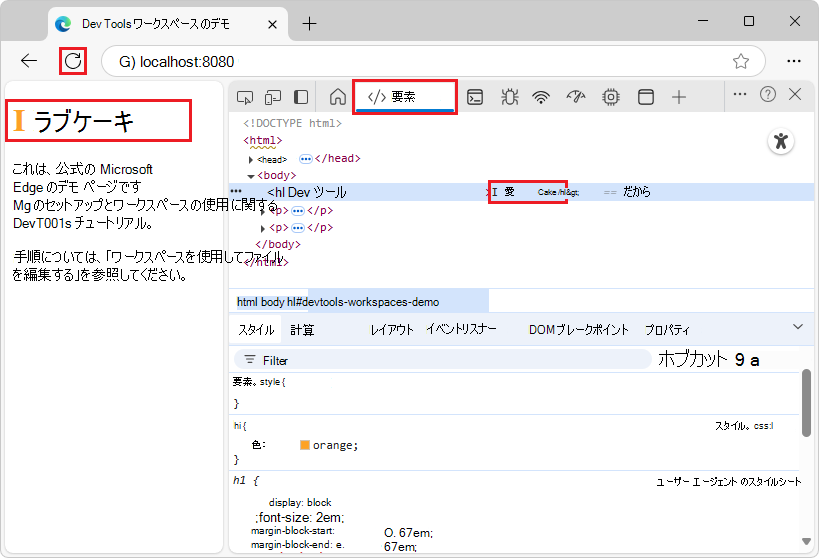Open the Performance gauge tool
Screen dimensions: 819x558
click(x=576, y=97)
